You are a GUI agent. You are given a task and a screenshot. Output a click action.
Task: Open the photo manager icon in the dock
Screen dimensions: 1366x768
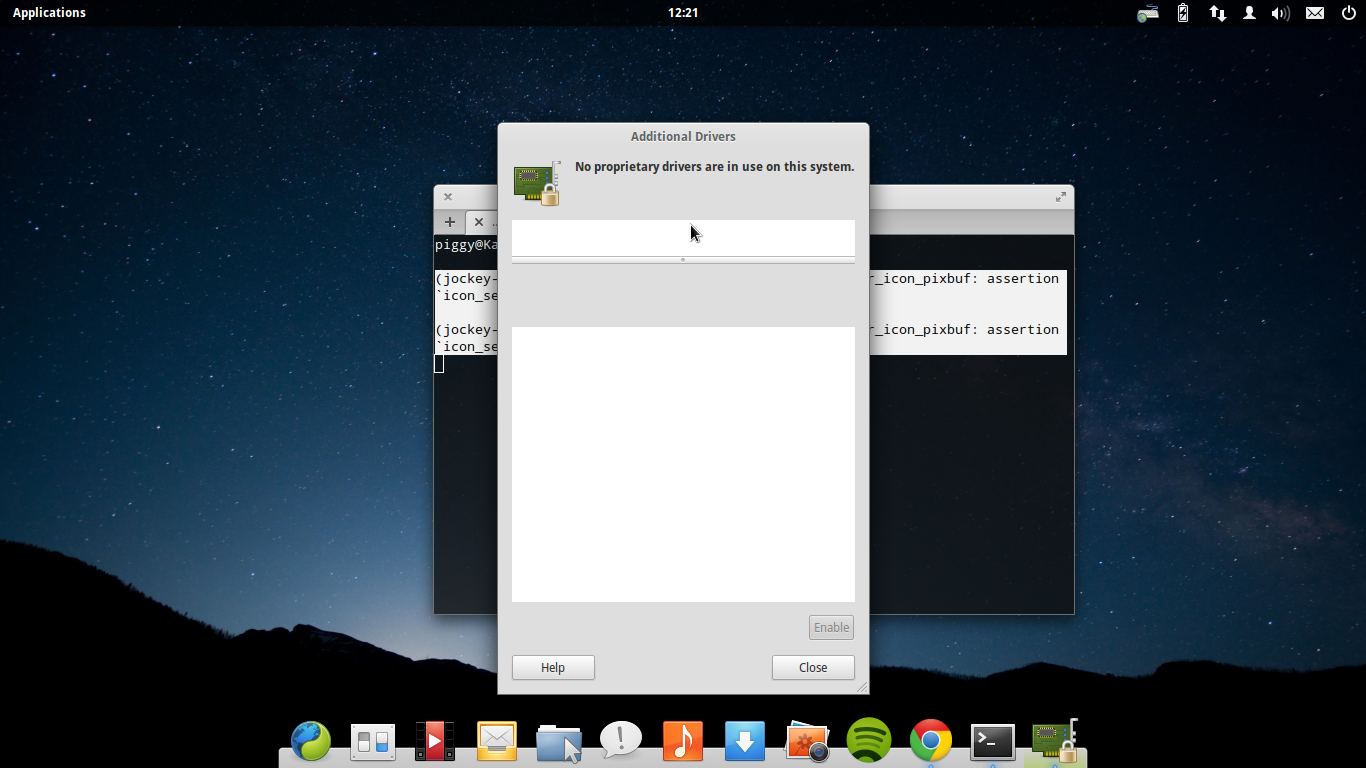tap(807, 741)
